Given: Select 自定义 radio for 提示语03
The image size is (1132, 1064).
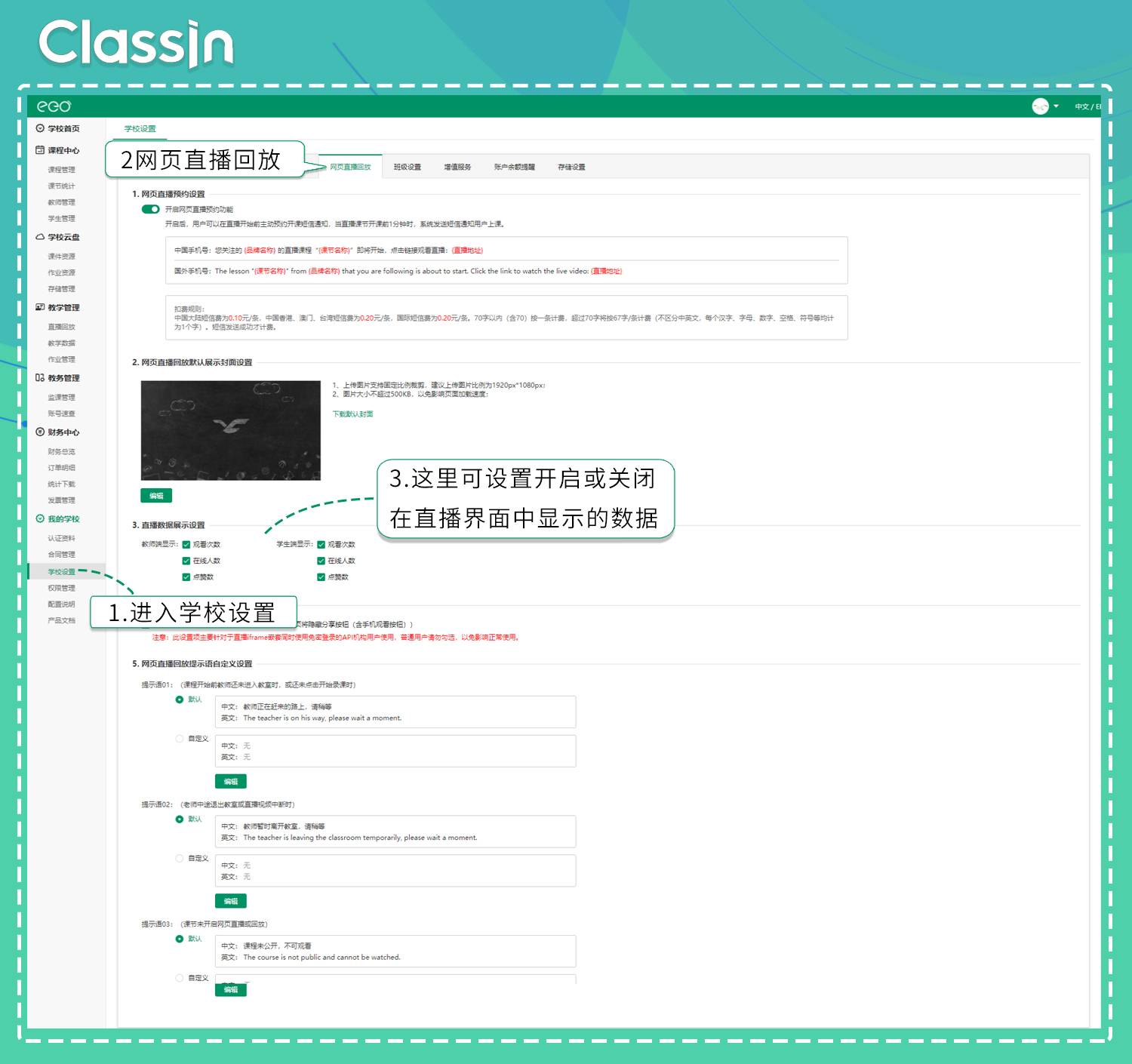Looking at the screenshot, I should [180, 978].
